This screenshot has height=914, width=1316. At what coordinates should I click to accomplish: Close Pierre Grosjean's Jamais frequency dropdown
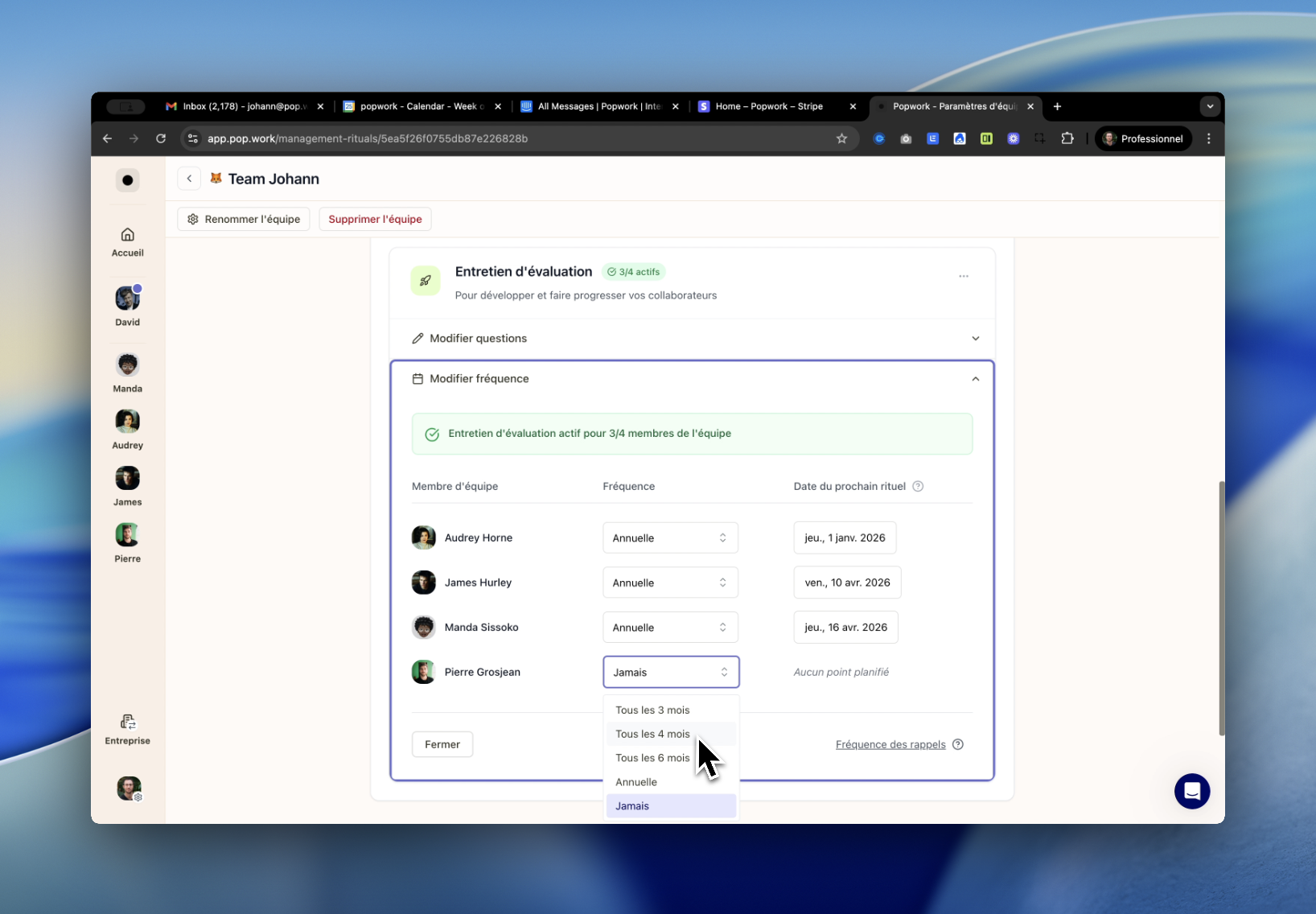671,672
